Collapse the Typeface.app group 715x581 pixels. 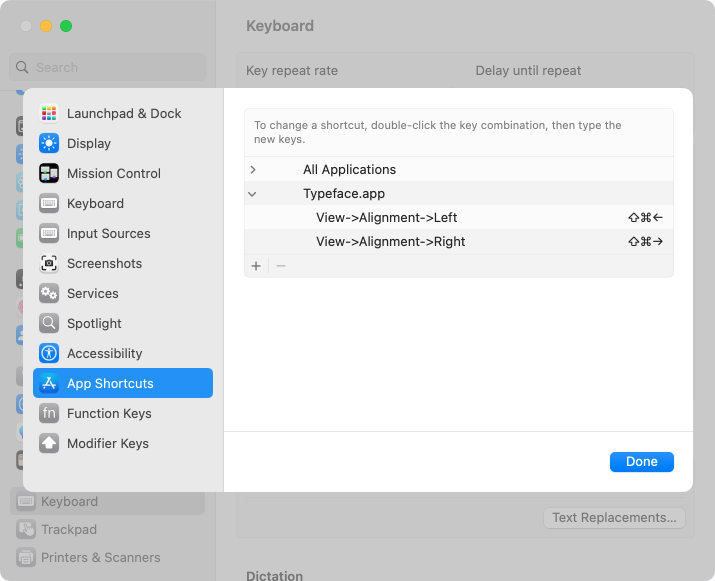click(252, 194)
